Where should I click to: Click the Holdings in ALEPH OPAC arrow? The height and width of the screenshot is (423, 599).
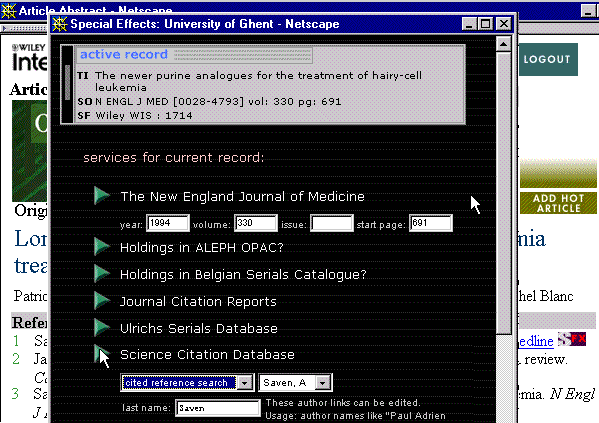coord(102,246)
